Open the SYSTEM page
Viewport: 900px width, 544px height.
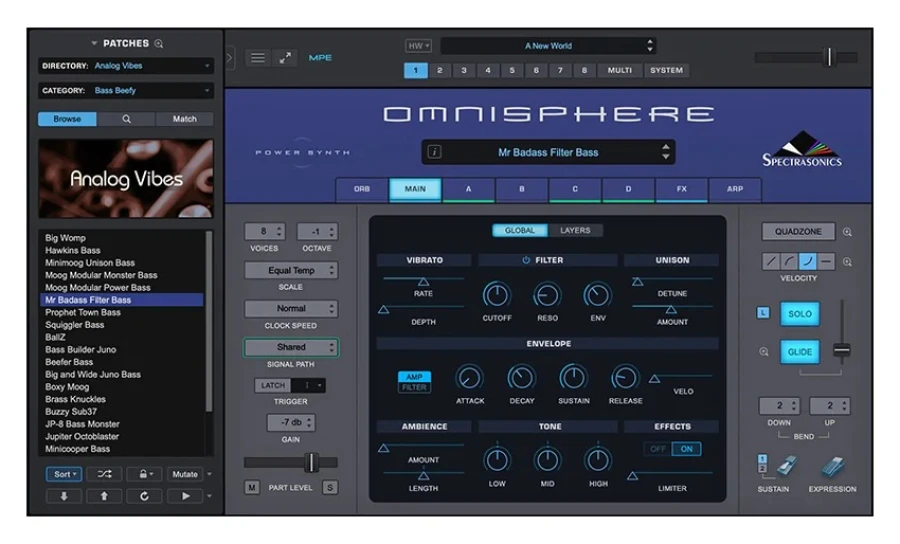[x=666, y=70]
